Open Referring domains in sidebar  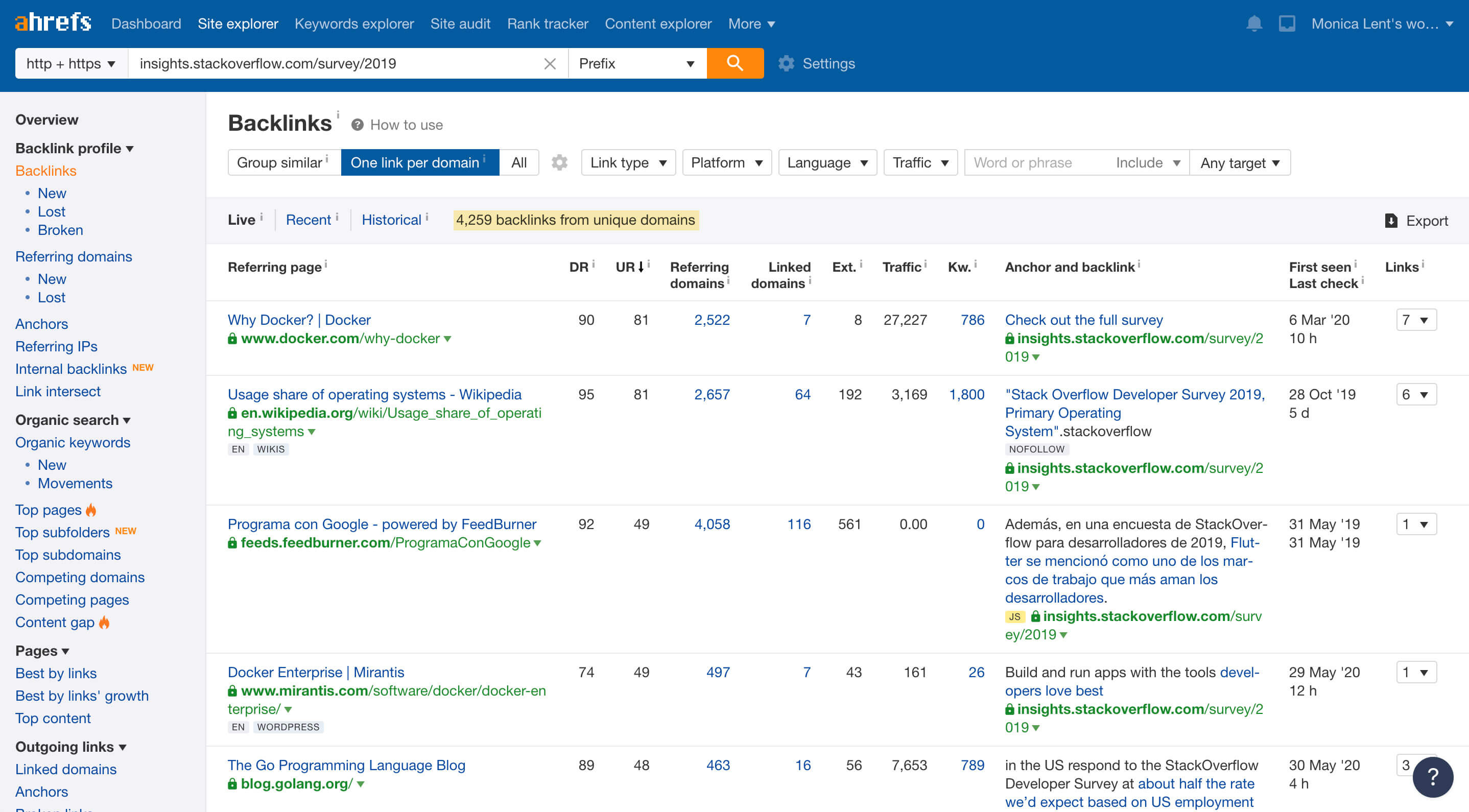click(74, 256)
